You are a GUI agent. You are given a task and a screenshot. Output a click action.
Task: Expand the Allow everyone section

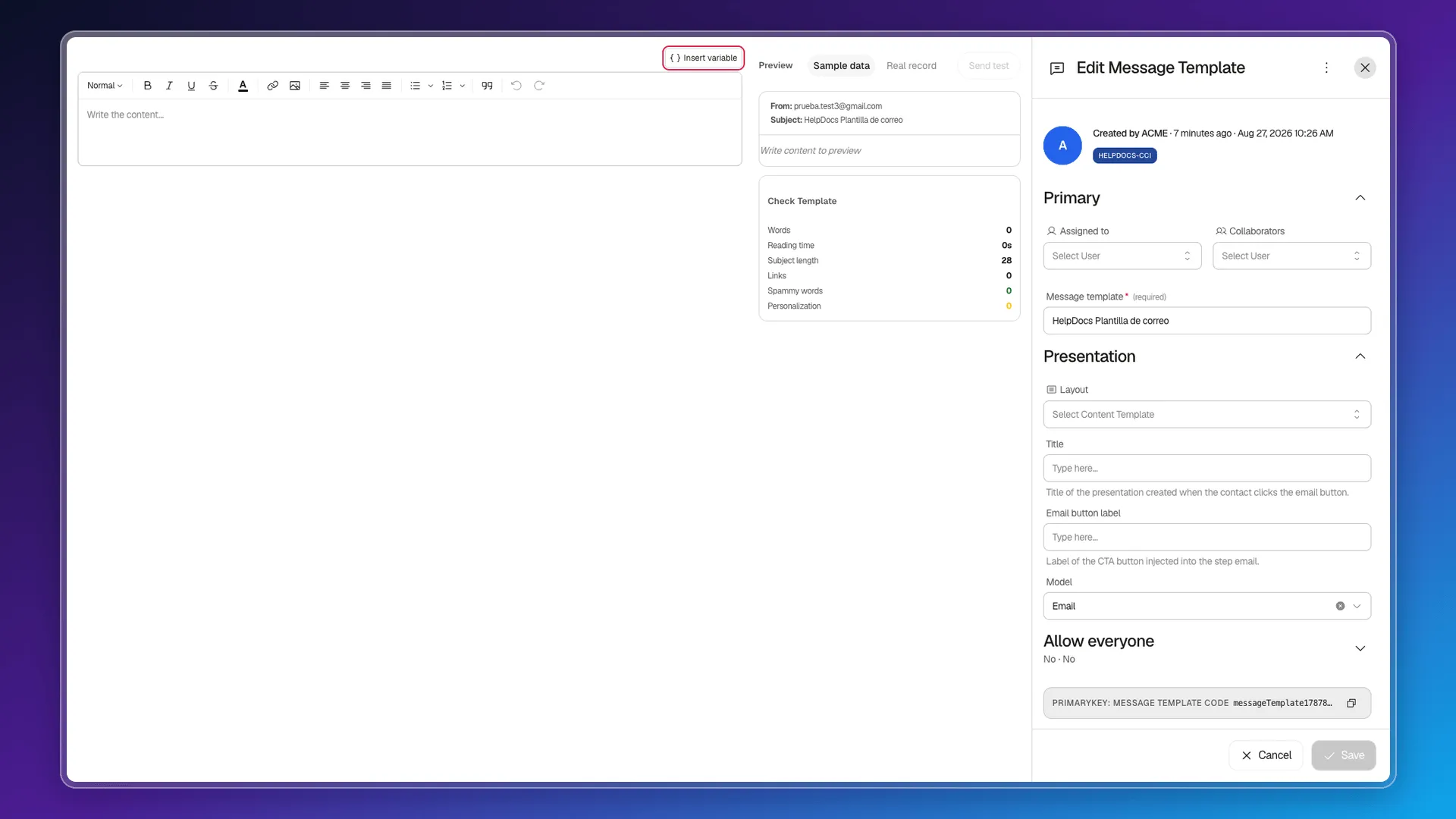(x=1360, y=648)
